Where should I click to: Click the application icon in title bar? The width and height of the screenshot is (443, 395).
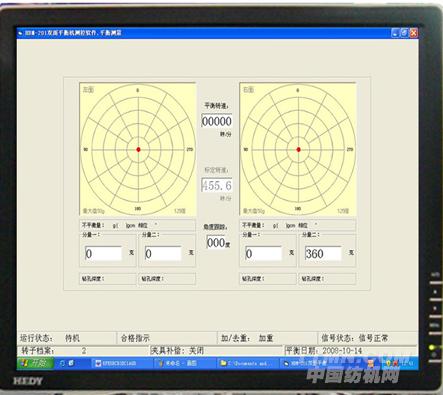[x=20, y=33]
